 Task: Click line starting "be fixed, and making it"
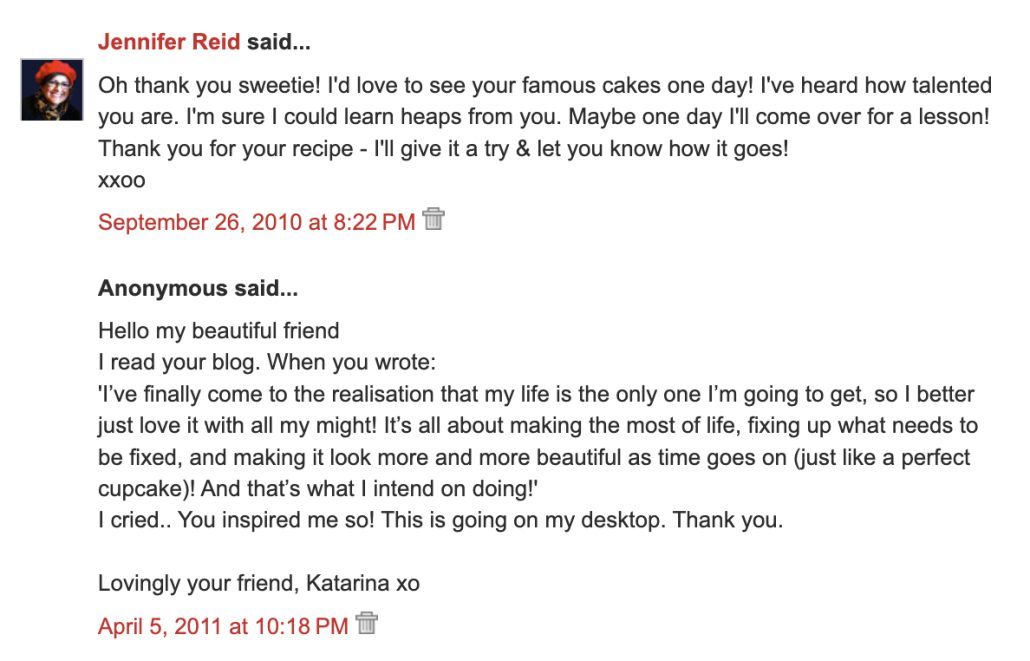click(x=534, y=457)
